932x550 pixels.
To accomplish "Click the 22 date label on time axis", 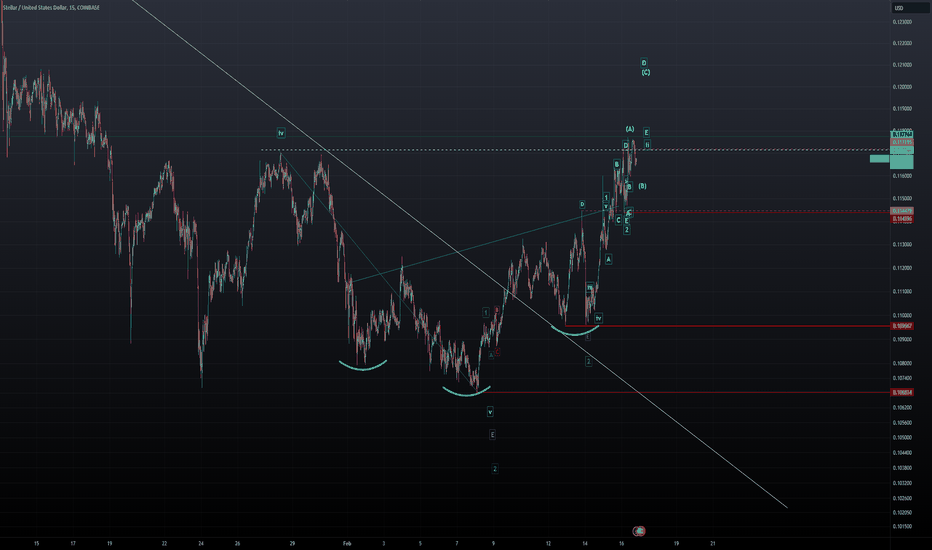I will [165, 543].
